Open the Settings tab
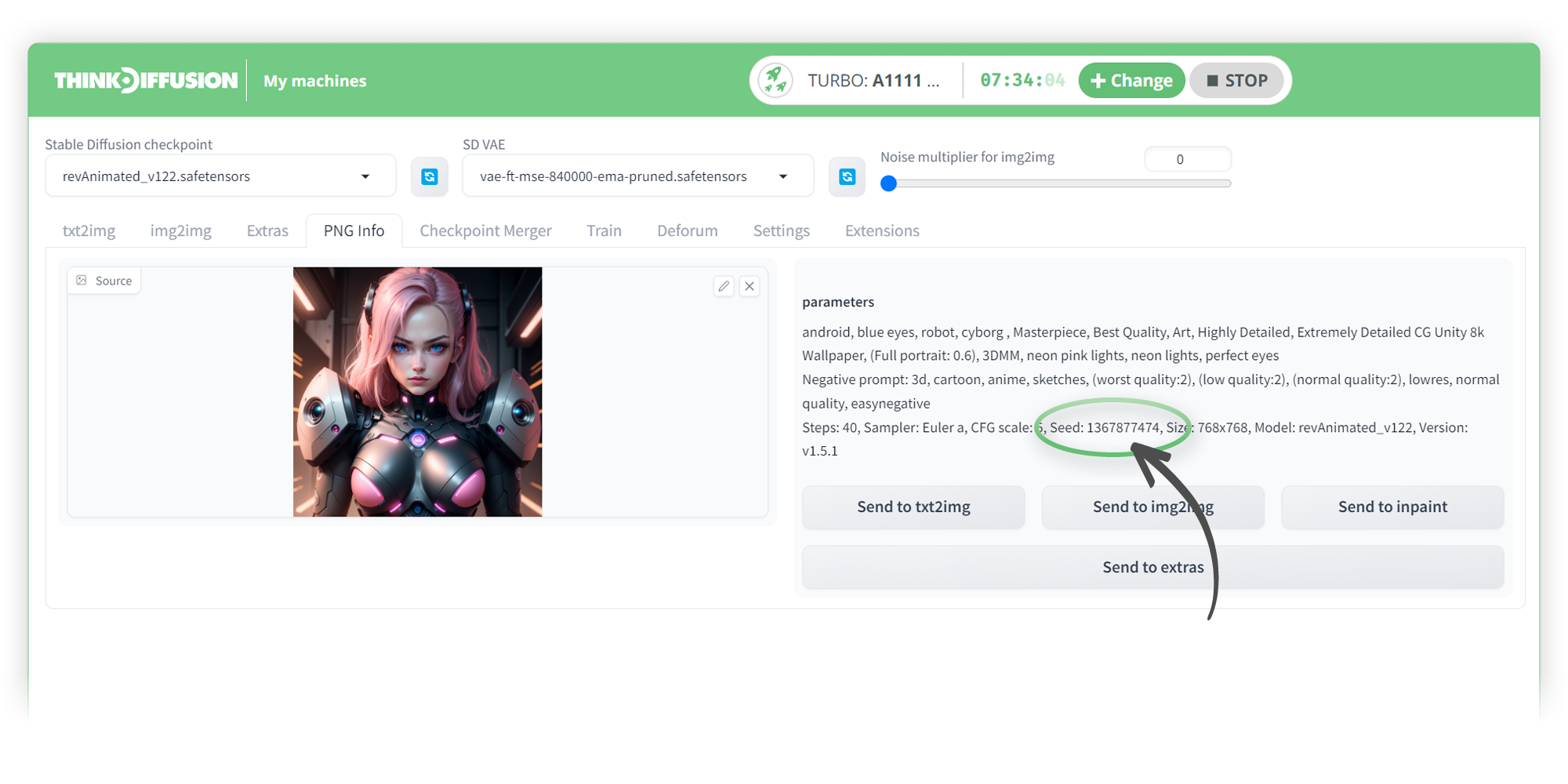This screenshot has height=784, width=1568. click(x=781, y=230)
